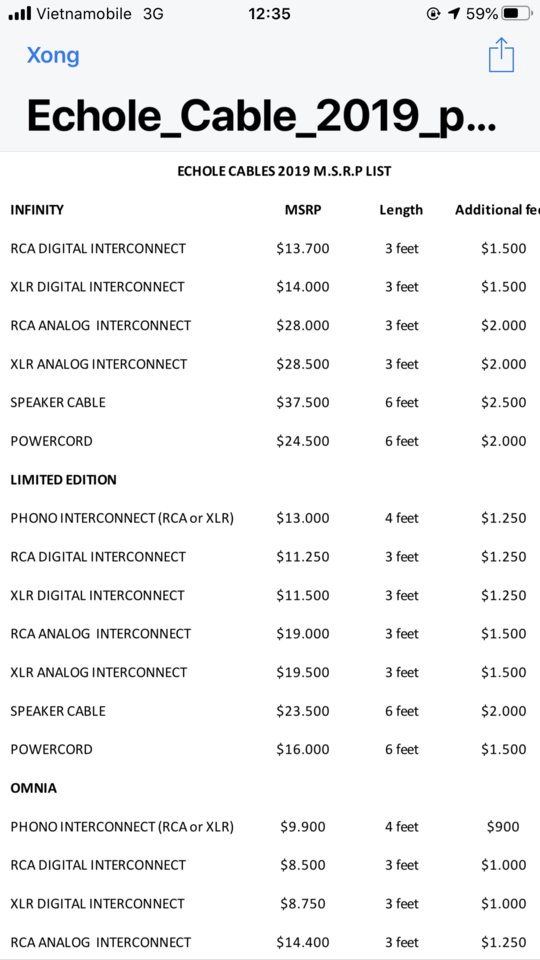Screen dimensions: 540x960
Task: Tap the Length column header
Action: (x=401, y=210)
